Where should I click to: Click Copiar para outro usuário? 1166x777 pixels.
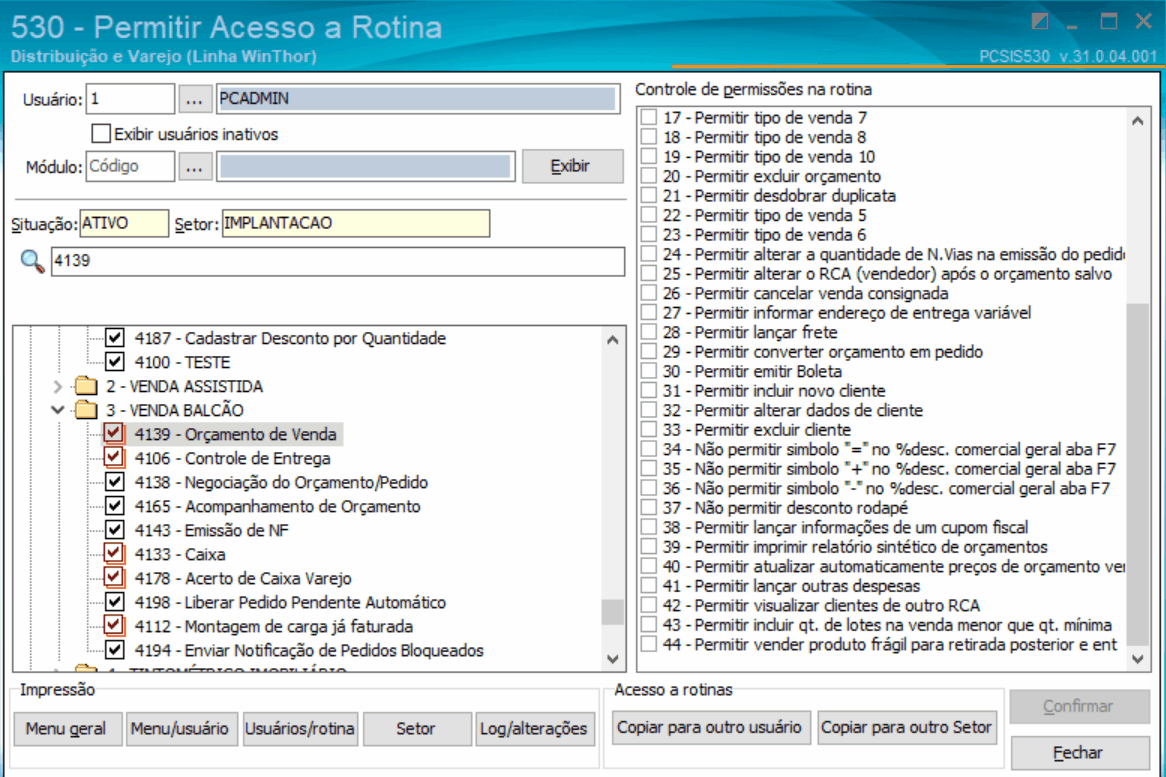709,727
